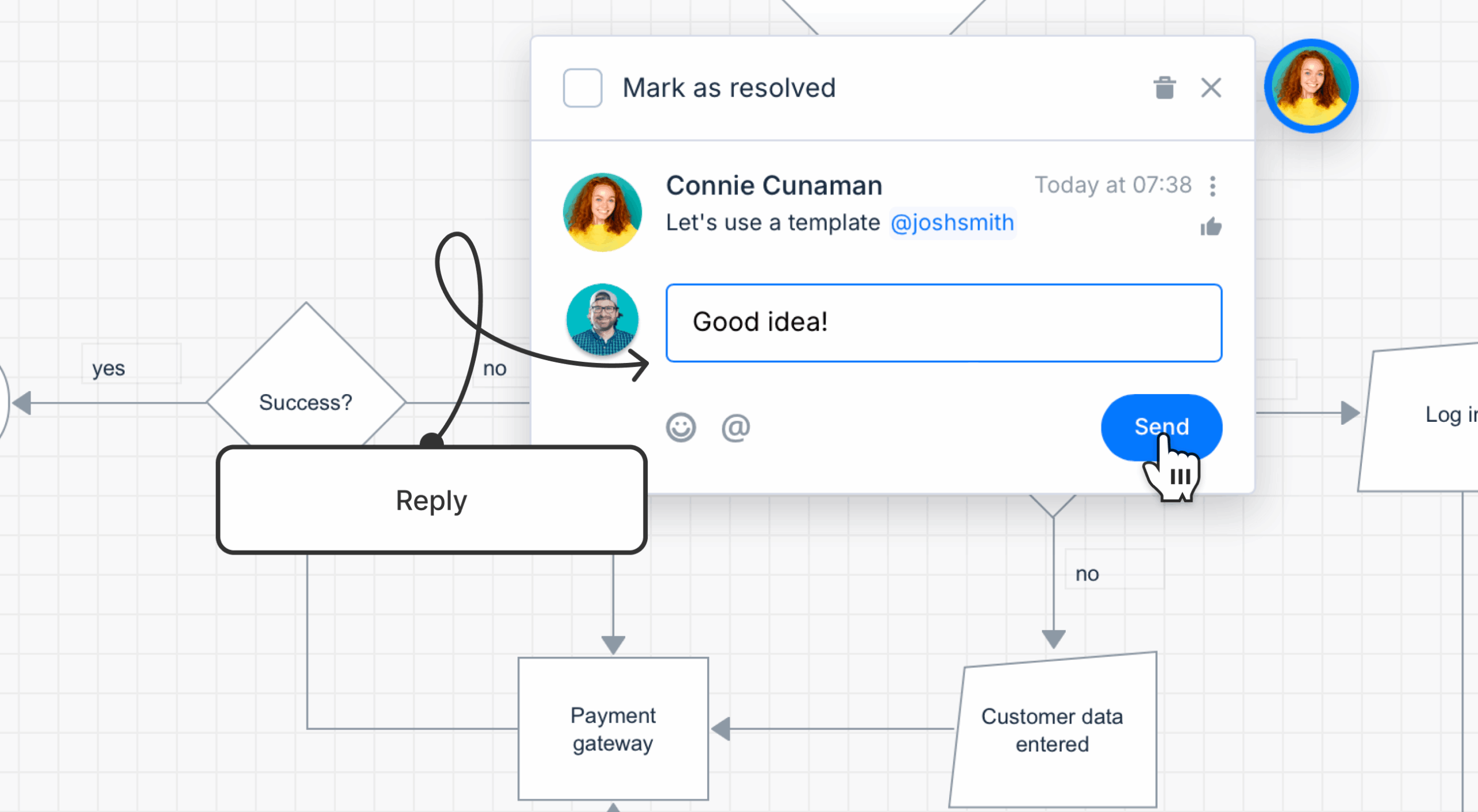
Task: Check the Mark as resolved checkbox
Action: [583, 88]
